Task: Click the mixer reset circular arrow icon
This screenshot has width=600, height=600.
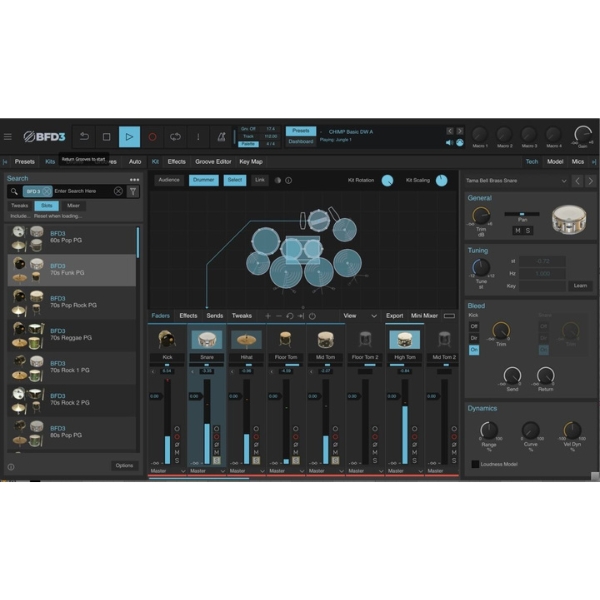Action: pos(290,316)
